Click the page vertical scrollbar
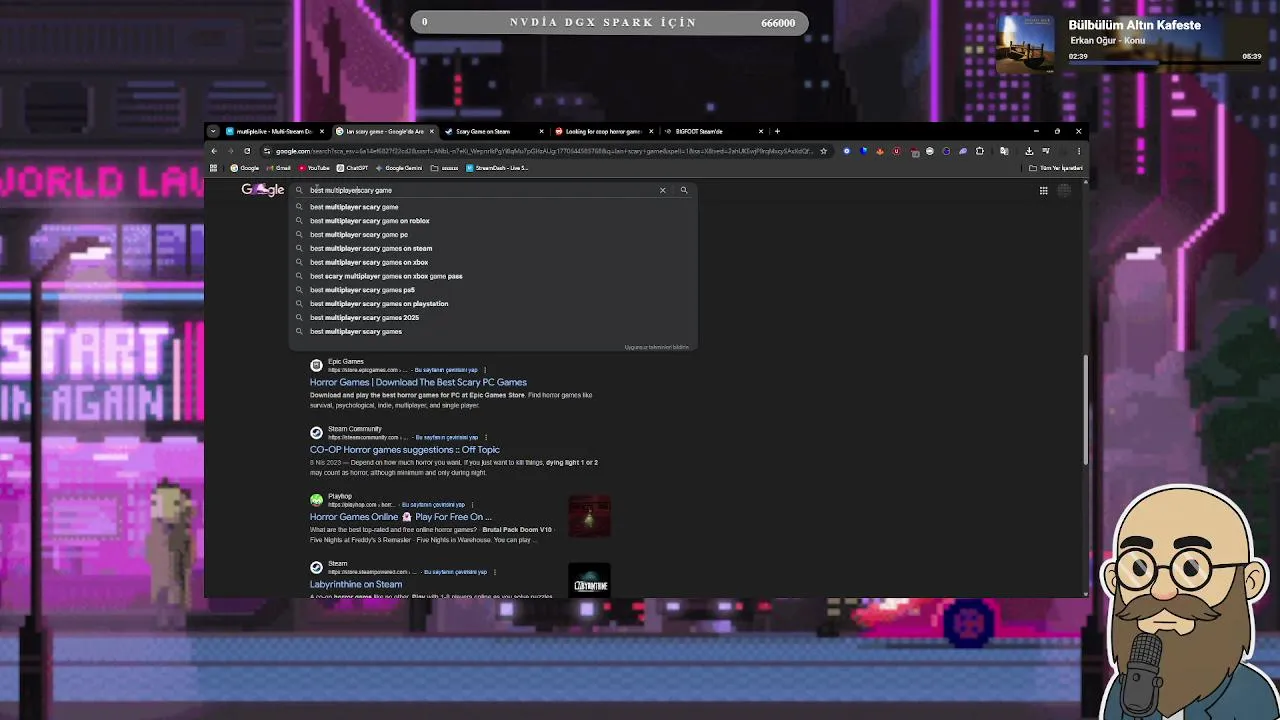Viewport: 1280px width, 720px height. click(x=1085, y=410)
